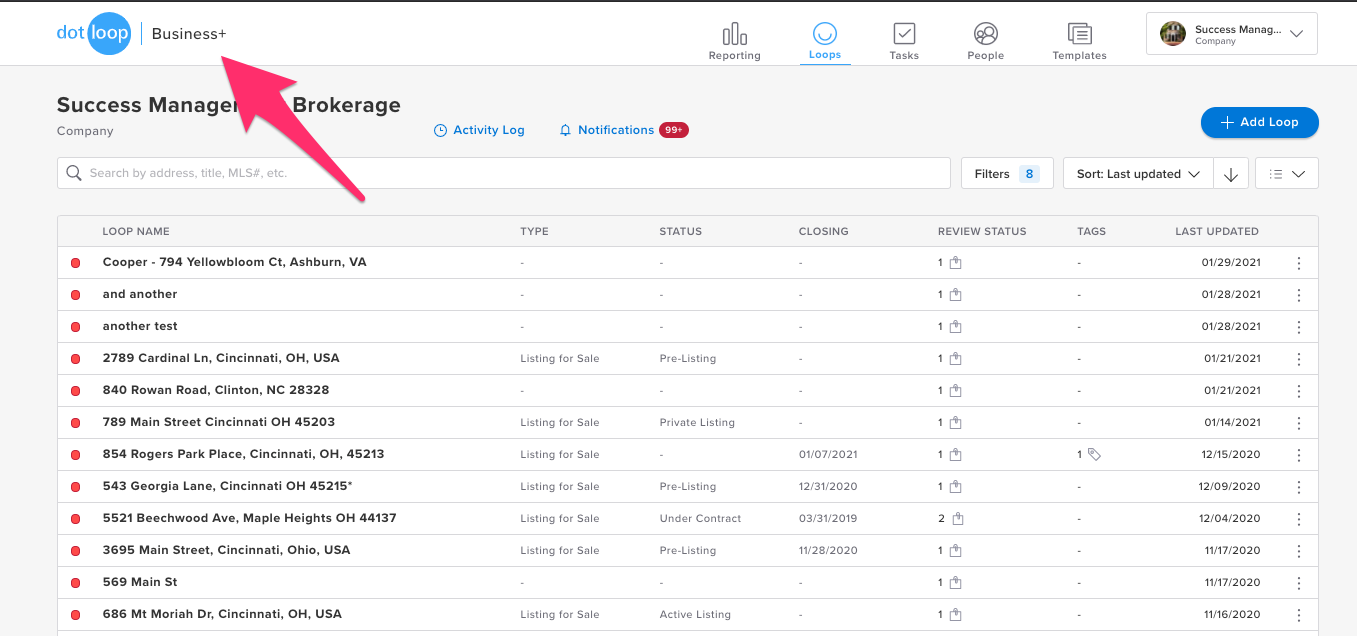Open the list view options dropdown
Viewport: 1357px width, 636px height.
pyautogui.click(x=1286, y=174)
